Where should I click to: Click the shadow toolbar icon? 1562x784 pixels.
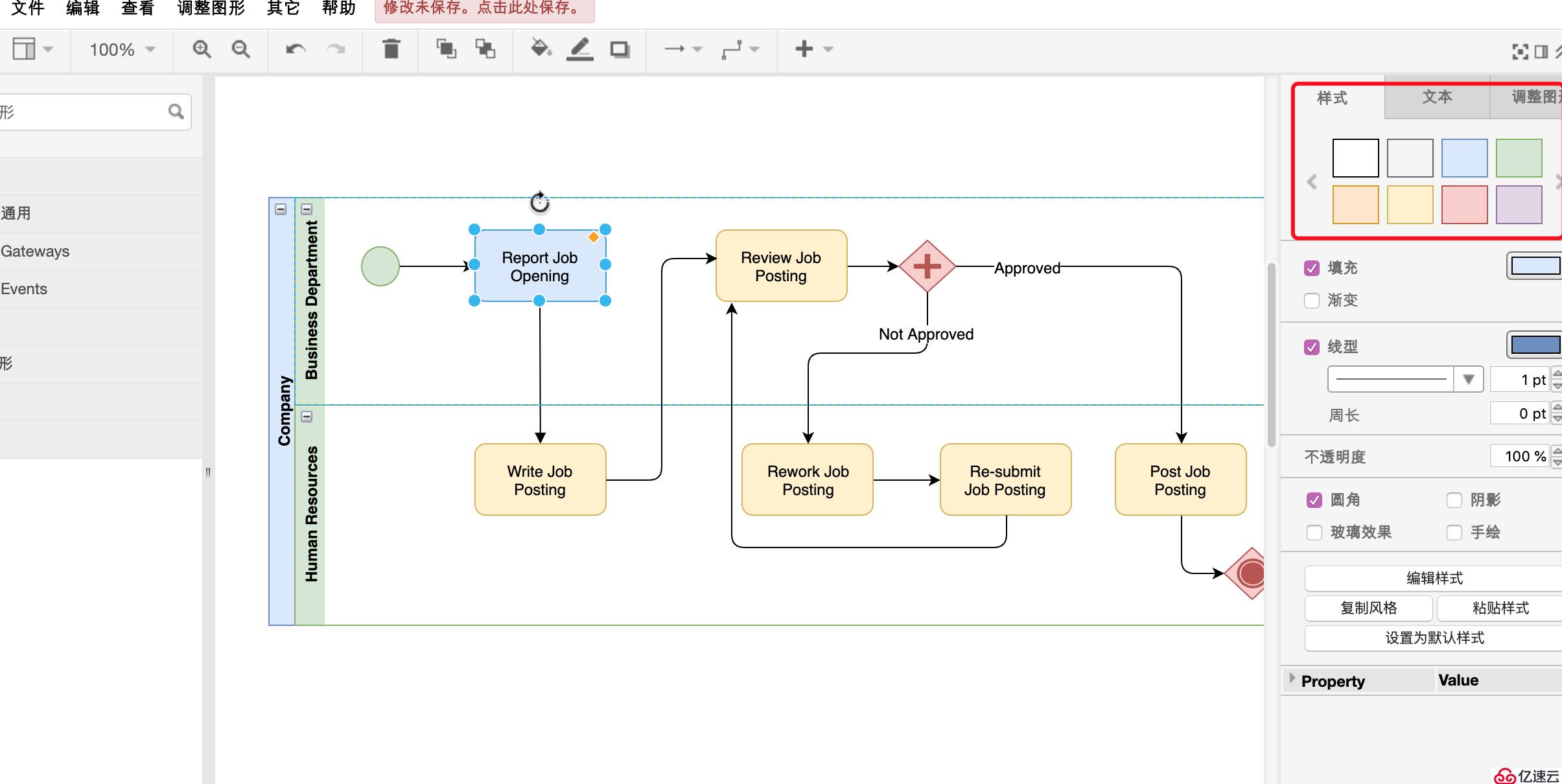620,49
